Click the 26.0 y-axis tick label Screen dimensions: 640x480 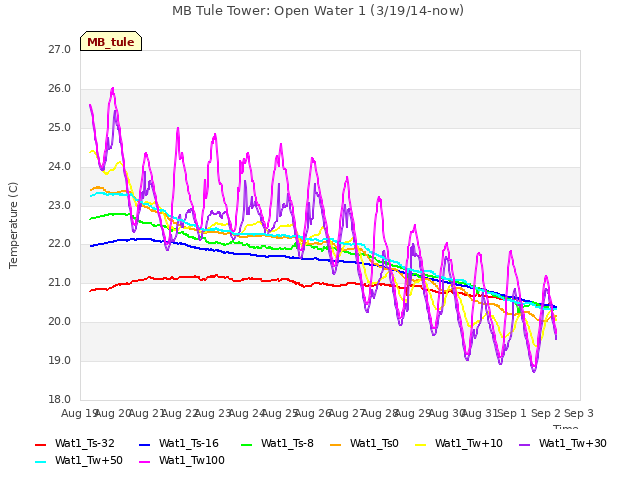pos(59,89)
